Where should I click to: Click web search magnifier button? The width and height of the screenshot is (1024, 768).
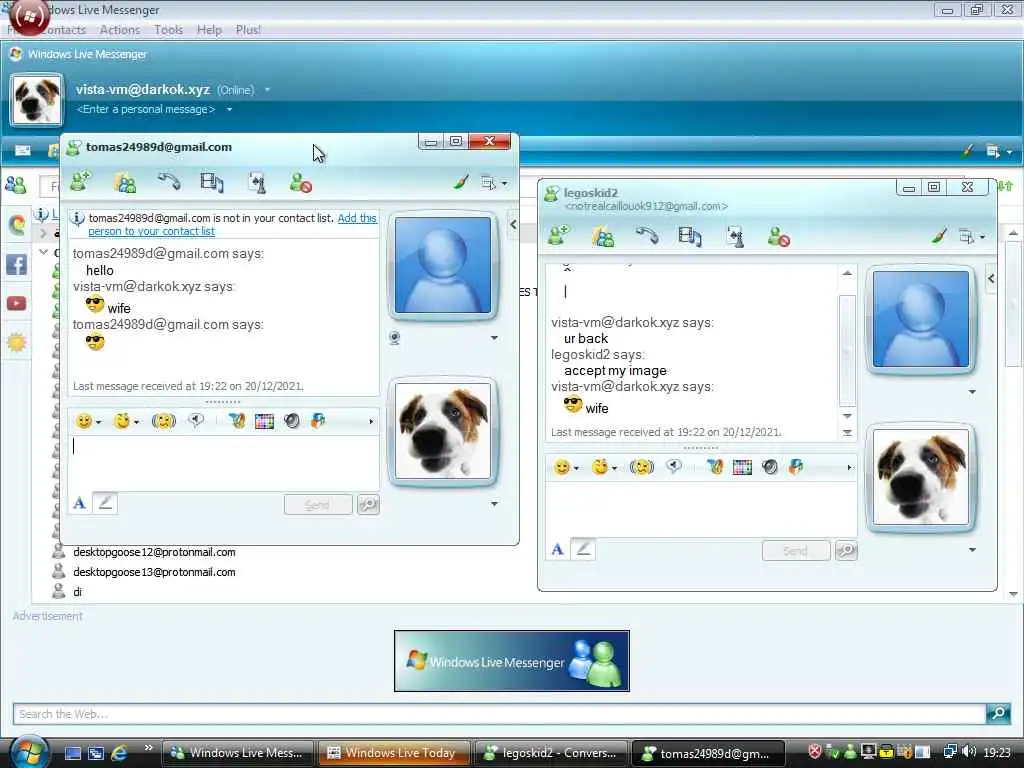tap(998, 713)
